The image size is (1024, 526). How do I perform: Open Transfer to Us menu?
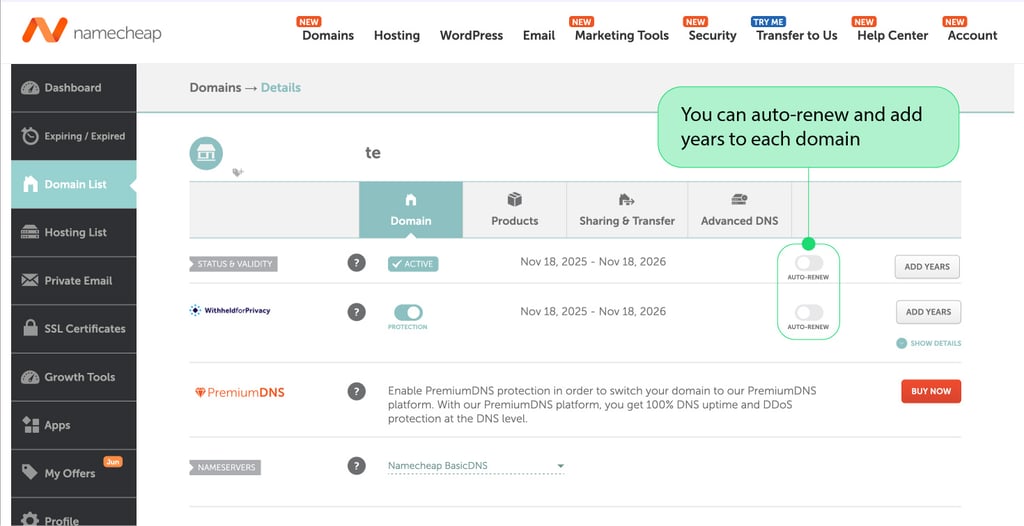click(796, 35)
